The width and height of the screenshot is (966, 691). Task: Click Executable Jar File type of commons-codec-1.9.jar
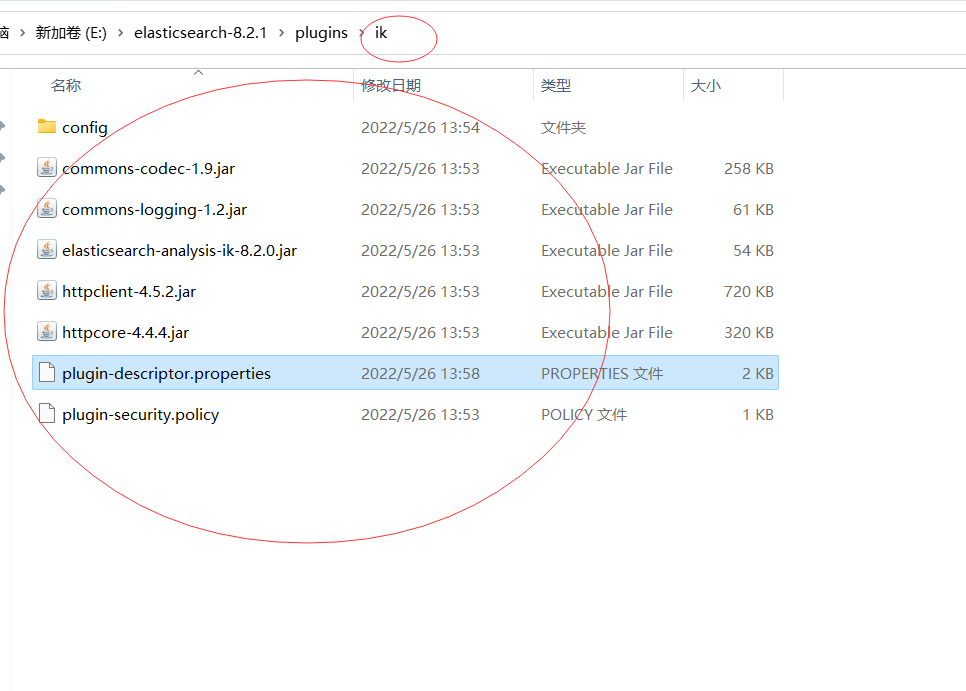tap(607, 168)
